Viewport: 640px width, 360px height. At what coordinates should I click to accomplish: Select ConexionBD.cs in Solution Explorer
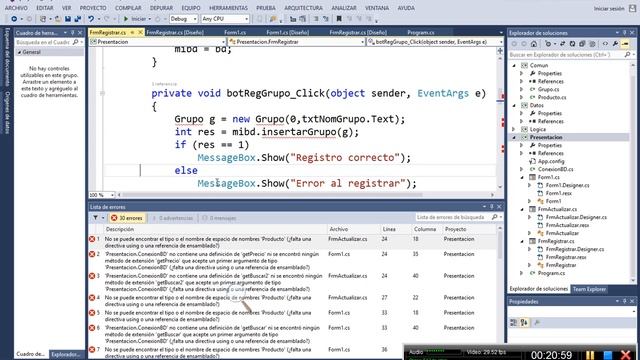pyautogui.click(x=555, y=169)
